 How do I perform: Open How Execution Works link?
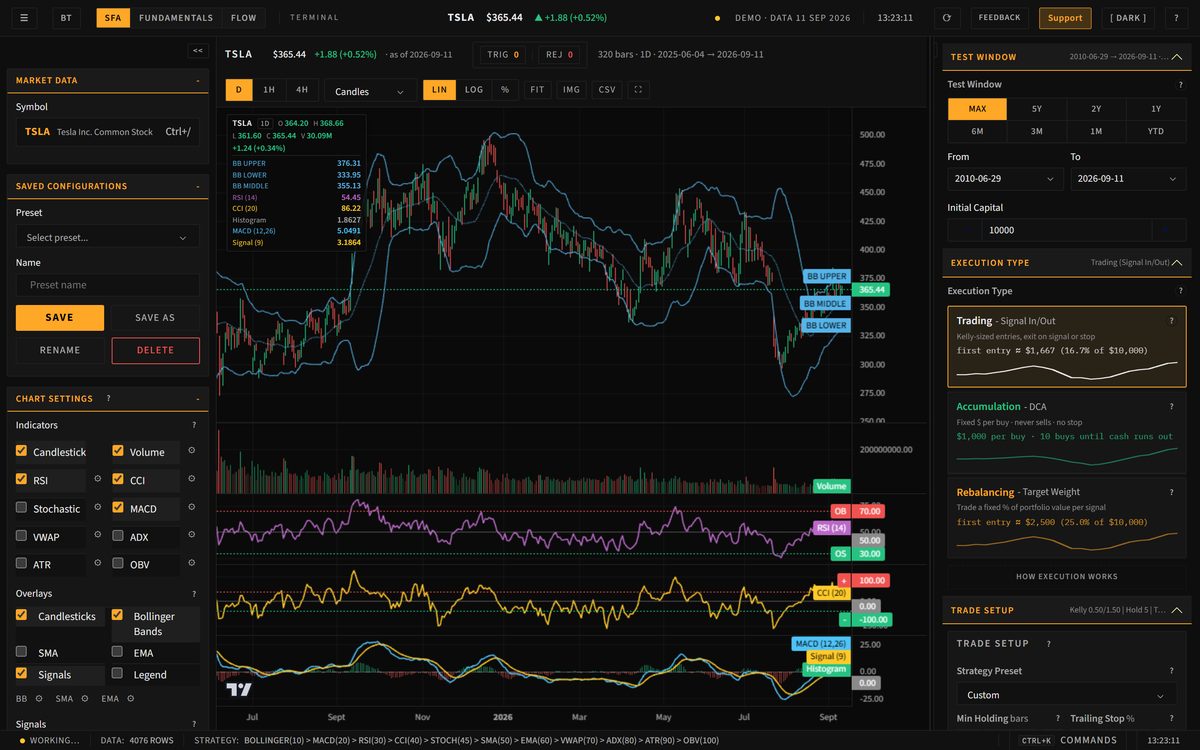coord(1067,577)
